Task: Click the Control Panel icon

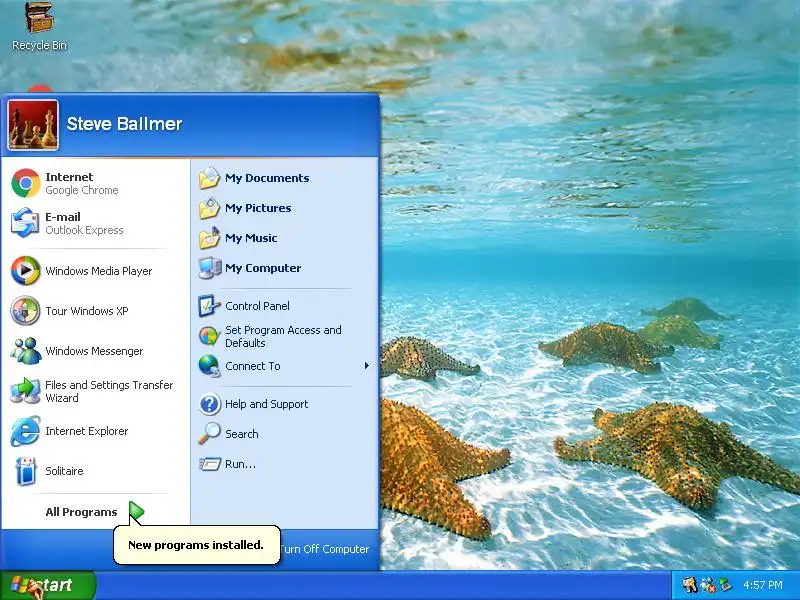Action: (209, 306)
